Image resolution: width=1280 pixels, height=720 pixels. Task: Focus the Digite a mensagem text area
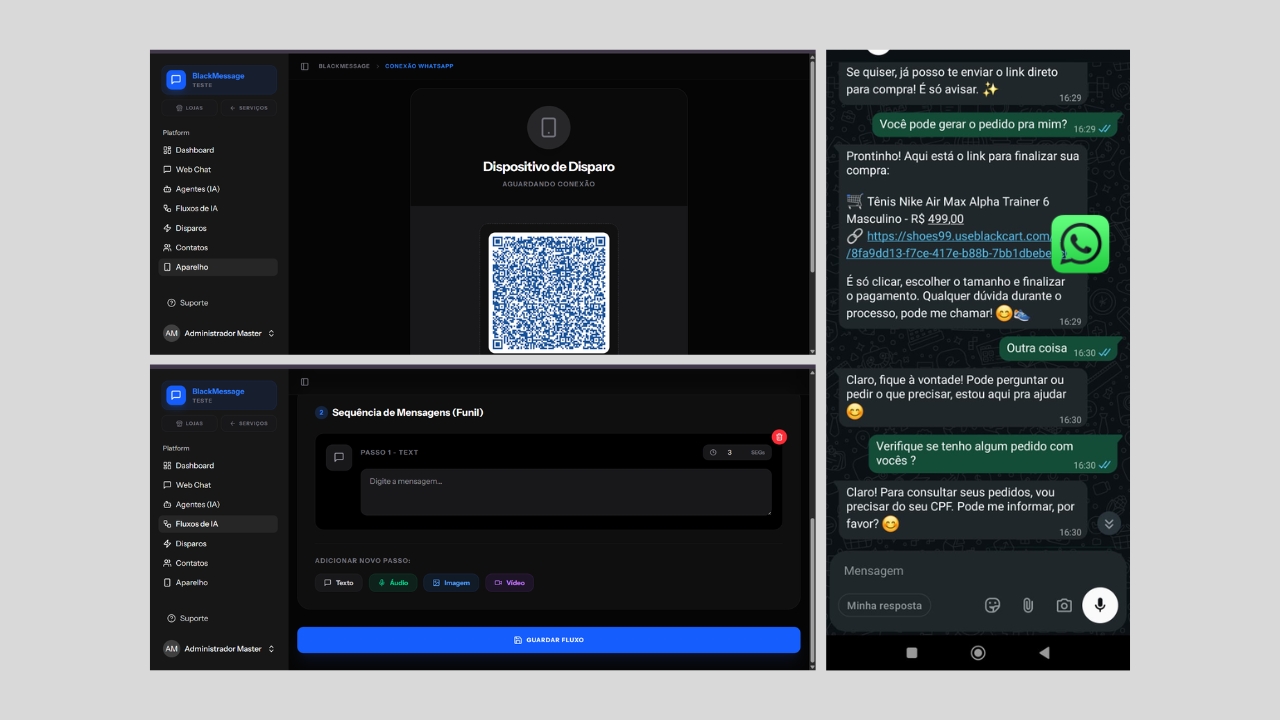pyautogui.click(x=566, y=492)
